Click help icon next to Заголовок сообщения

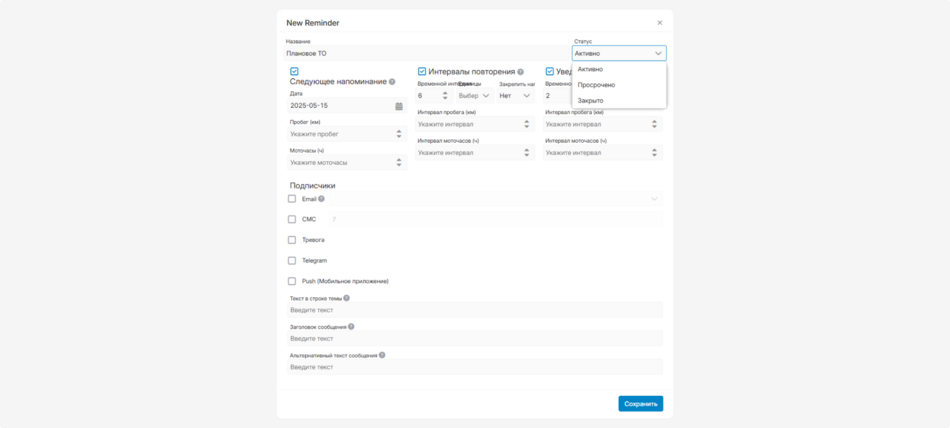pyautogui.click(x=351, y=327)
